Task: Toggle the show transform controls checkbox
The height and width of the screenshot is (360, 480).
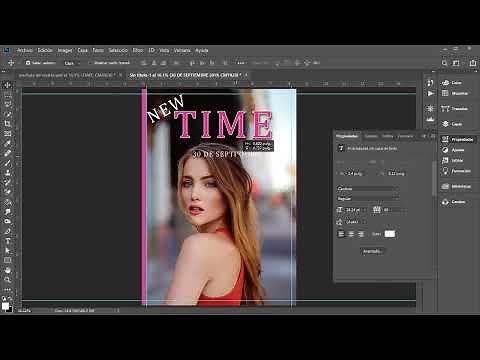Action: click(90, 63)
